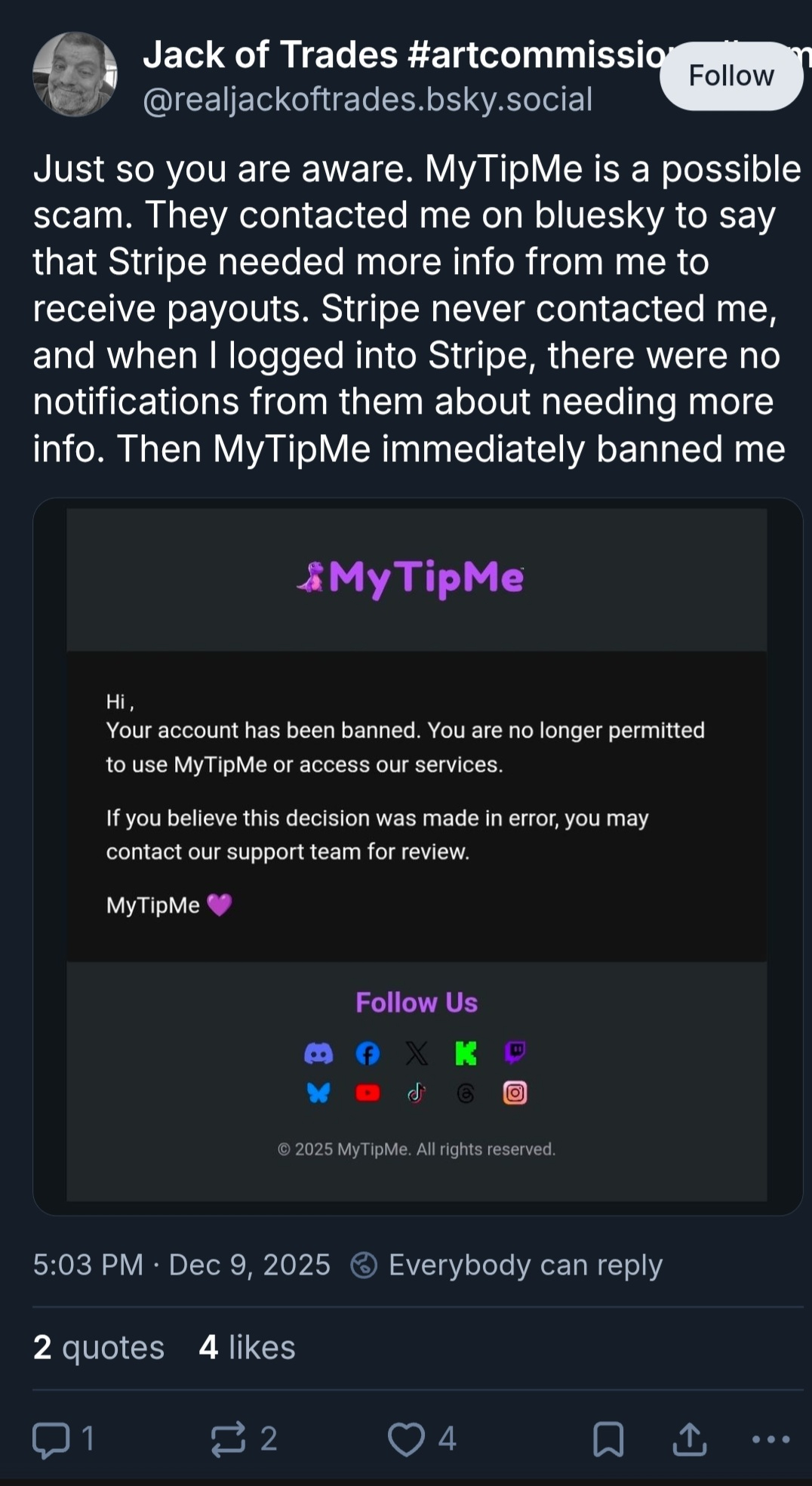812x1486 pixels.
Task: Tap the repost arrows icon
Action: click(228, 1439)
